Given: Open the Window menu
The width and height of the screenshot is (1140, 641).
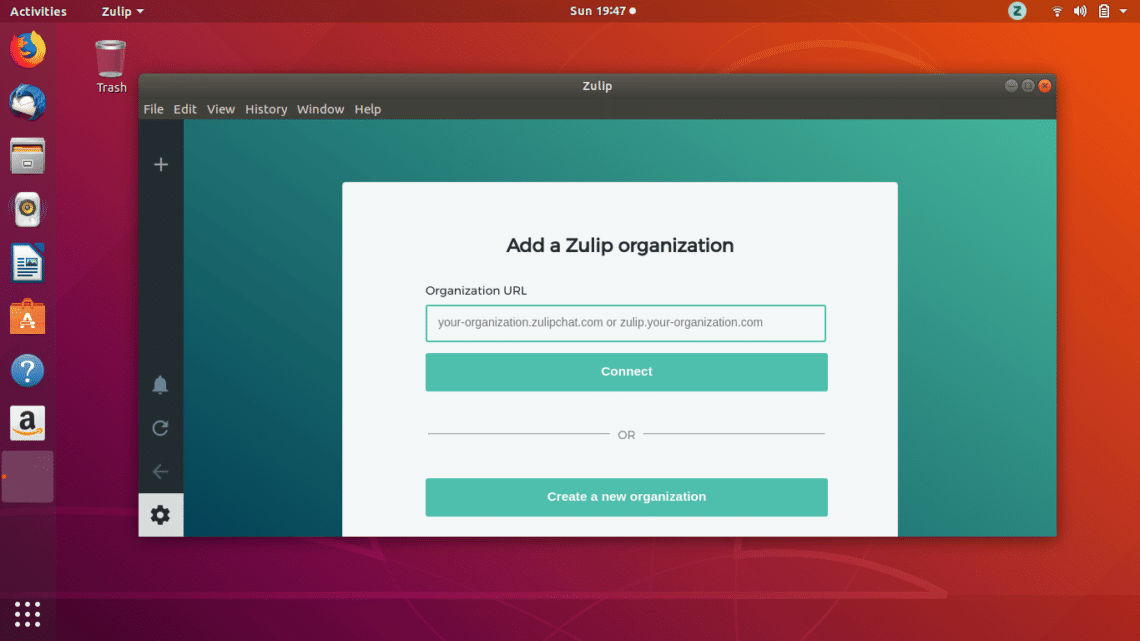Looking at the screenshot, I should click(x=320, y=109).
